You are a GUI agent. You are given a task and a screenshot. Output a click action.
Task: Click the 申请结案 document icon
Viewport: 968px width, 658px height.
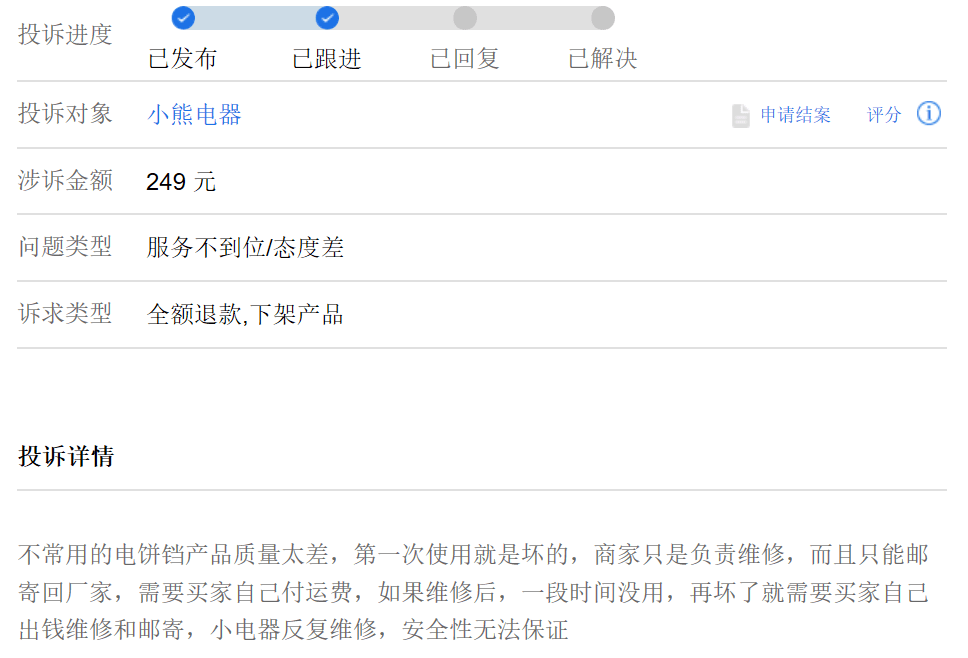pyautogui.click(x=740, y=114)
